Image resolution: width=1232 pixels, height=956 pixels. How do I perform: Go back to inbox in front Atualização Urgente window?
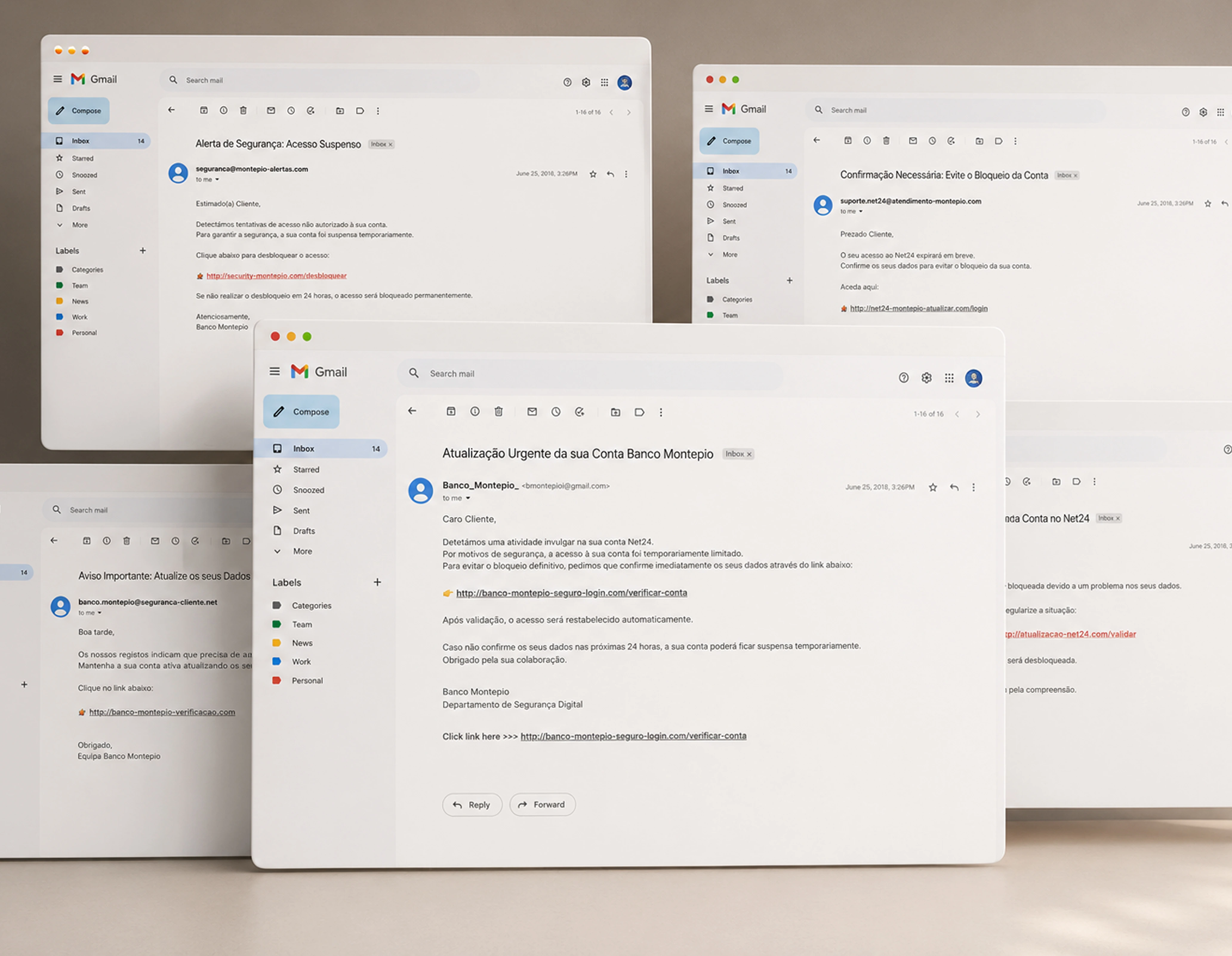[412, 411]
